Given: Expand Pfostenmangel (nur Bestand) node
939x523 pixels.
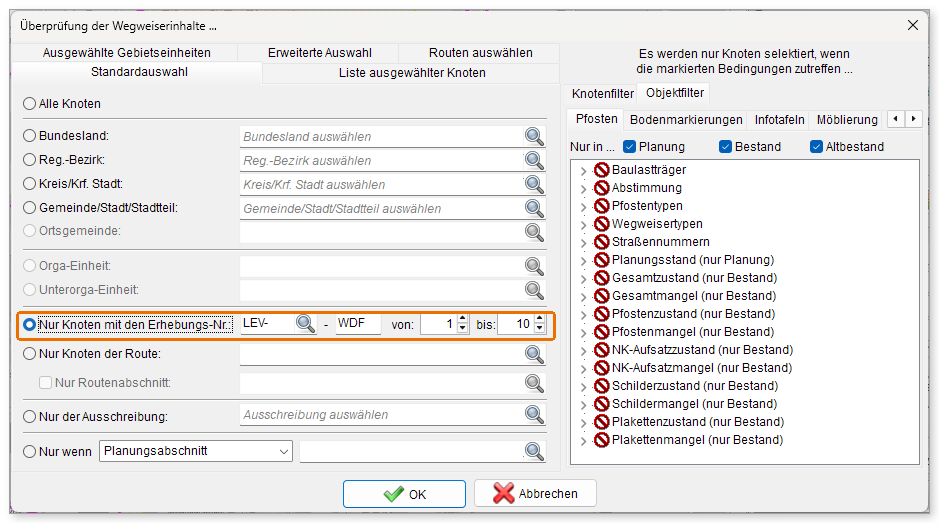Looking at the screenshot, I should coord(583,333).
